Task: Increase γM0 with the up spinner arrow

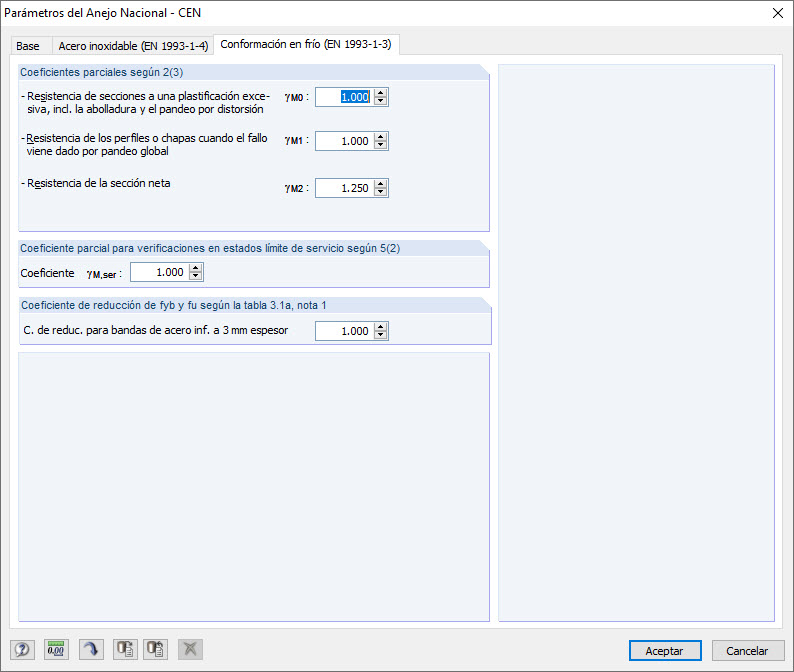Action: click(x=381, y=93)
